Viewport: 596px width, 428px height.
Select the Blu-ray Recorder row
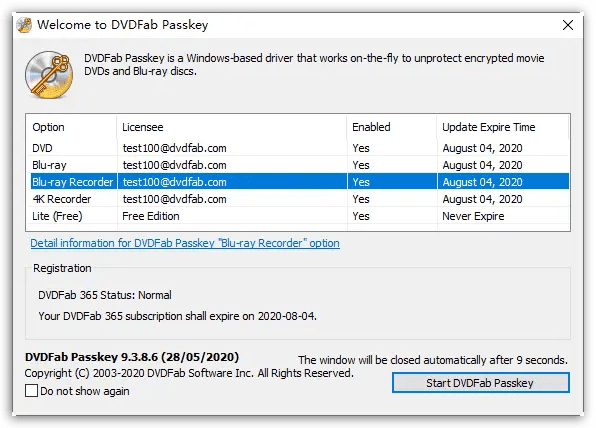coord(298,182)
